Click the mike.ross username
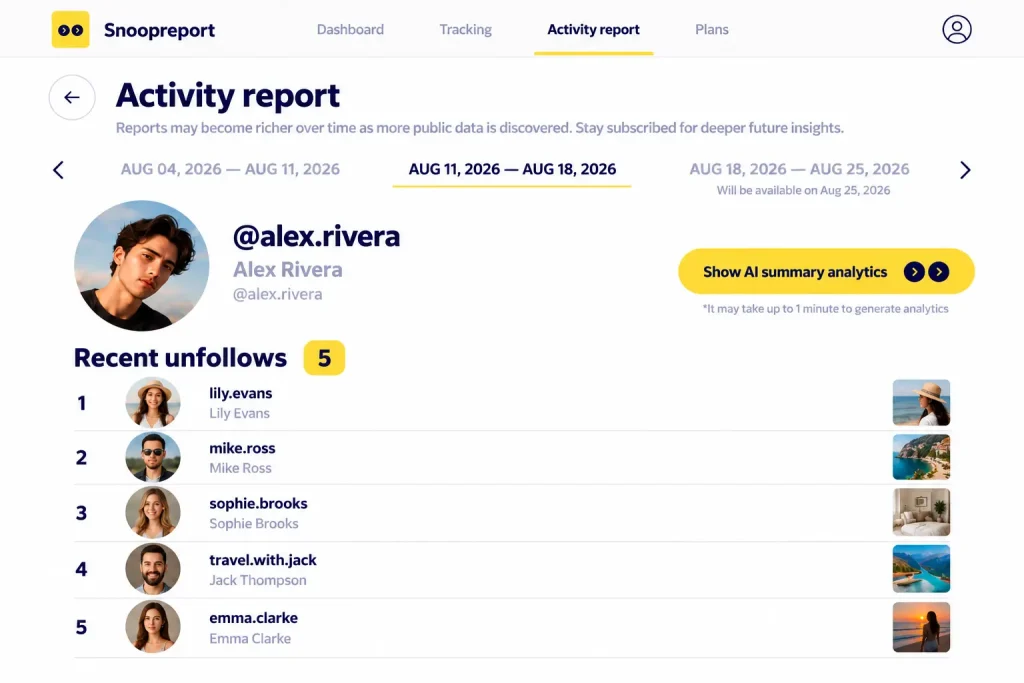This screenshot has width=1024, height=683. [x=242, y=448]
